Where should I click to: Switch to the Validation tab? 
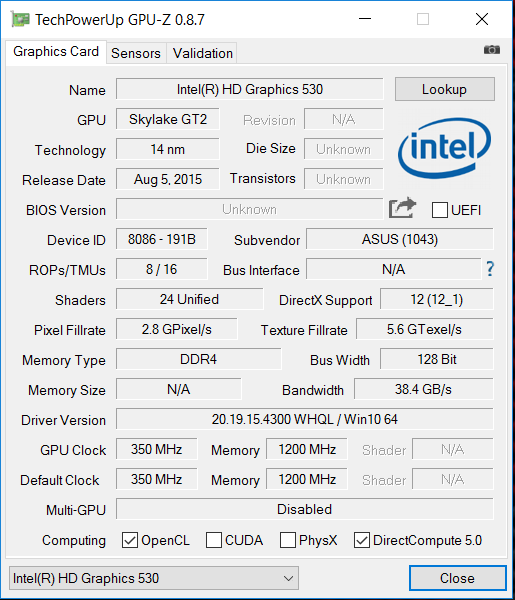pyautogui.click(x=202, y=53)
